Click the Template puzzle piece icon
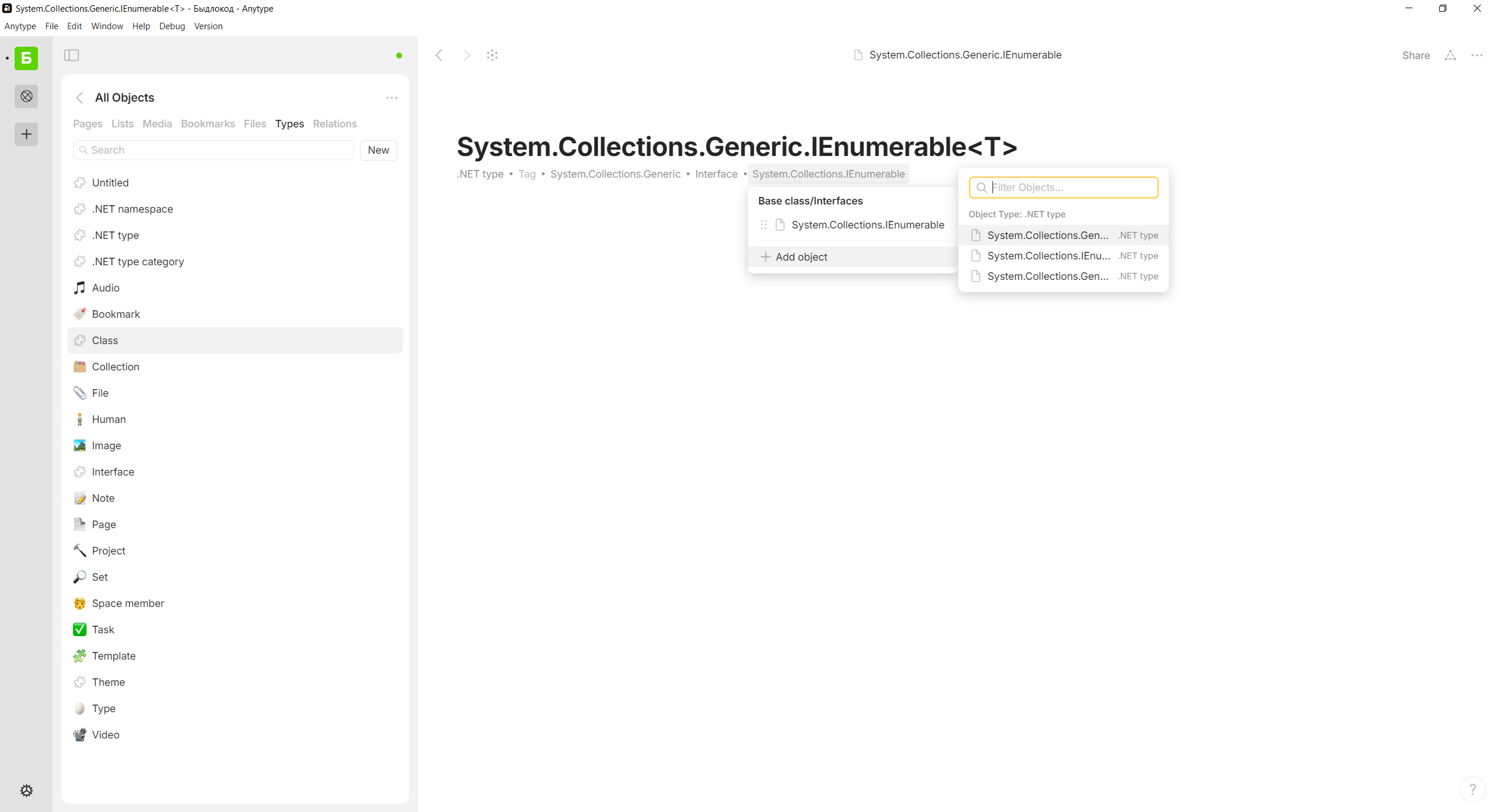Viewport: 1496px width, 812px height. click(x=79, y=655)
